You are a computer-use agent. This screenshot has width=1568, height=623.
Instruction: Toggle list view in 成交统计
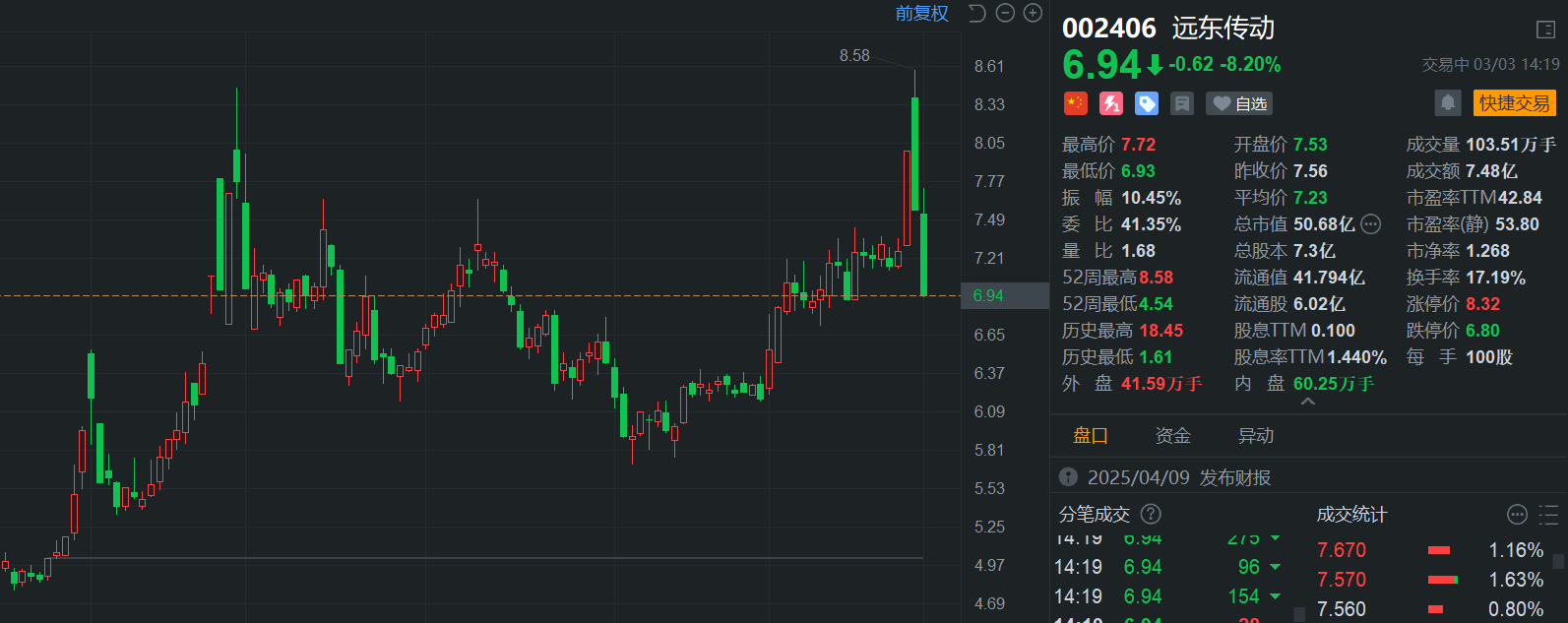click(x=1548, y=514)
